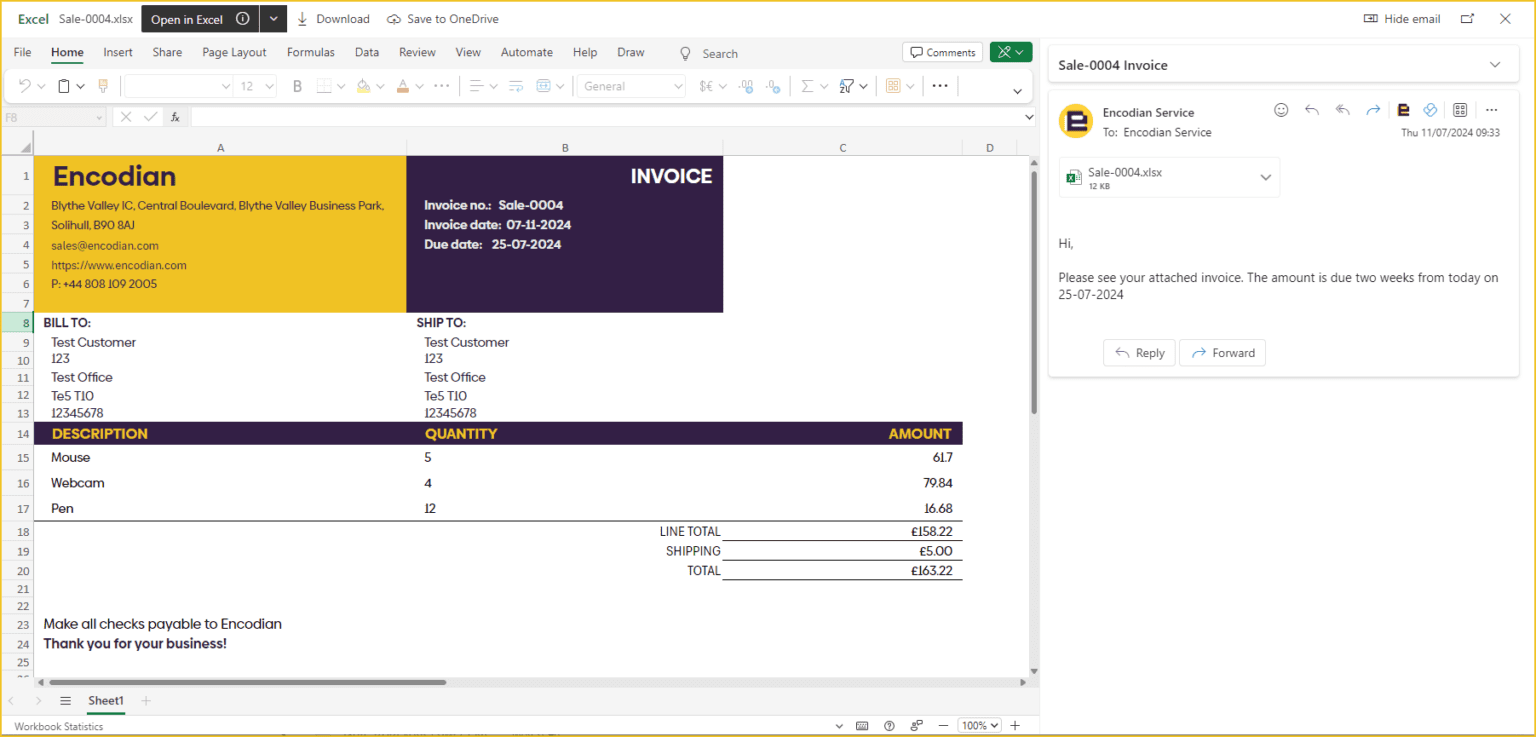Like the email with the smiley icon

click(1281, 110)
